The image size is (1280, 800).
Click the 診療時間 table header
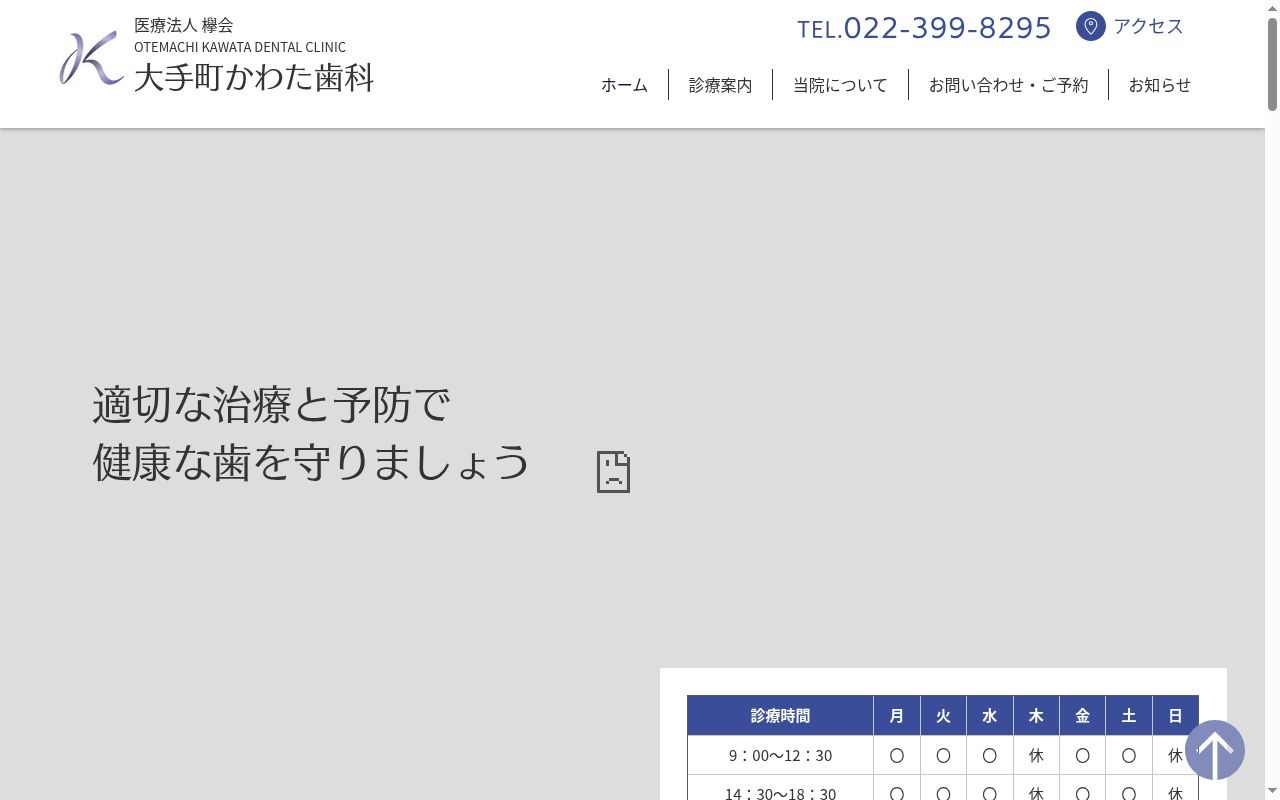coord(780,715)
